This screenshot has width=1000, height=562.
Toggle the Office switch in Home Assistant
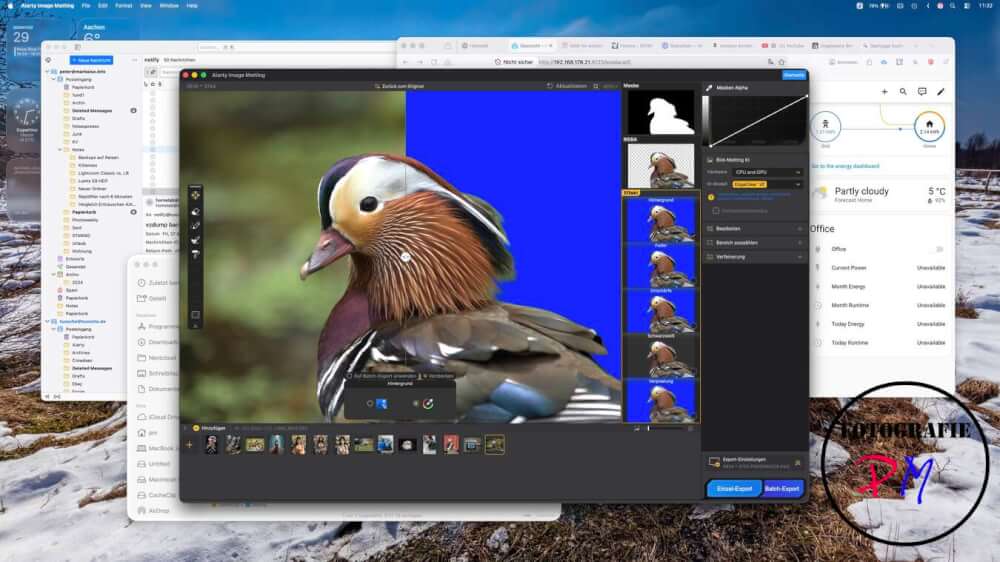(938, 249)
